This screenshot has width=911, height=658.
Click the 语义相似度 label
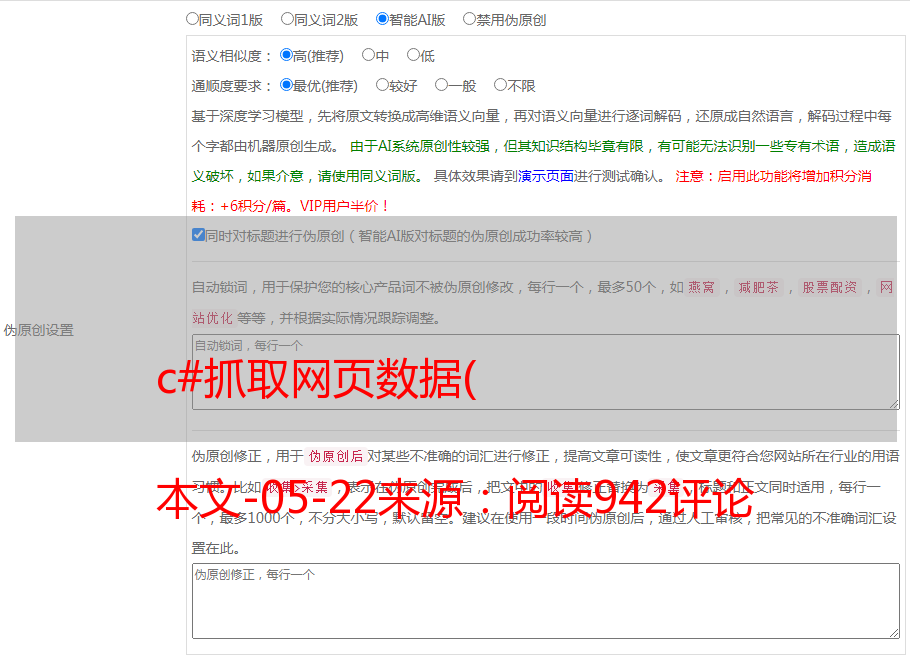pyautogui.click(x=232, y=56)
